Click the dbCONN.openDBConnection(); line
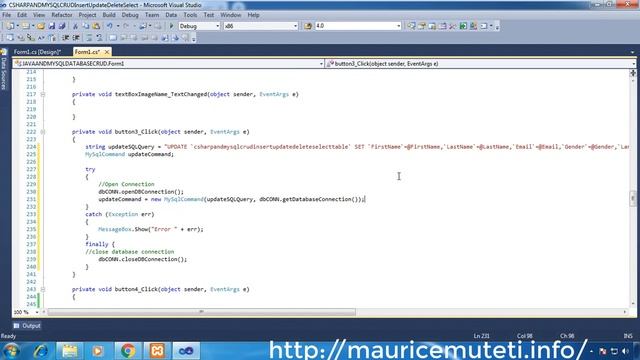Image resolution: width=640 pixels, height=360 pixels. tap(141, 192)
